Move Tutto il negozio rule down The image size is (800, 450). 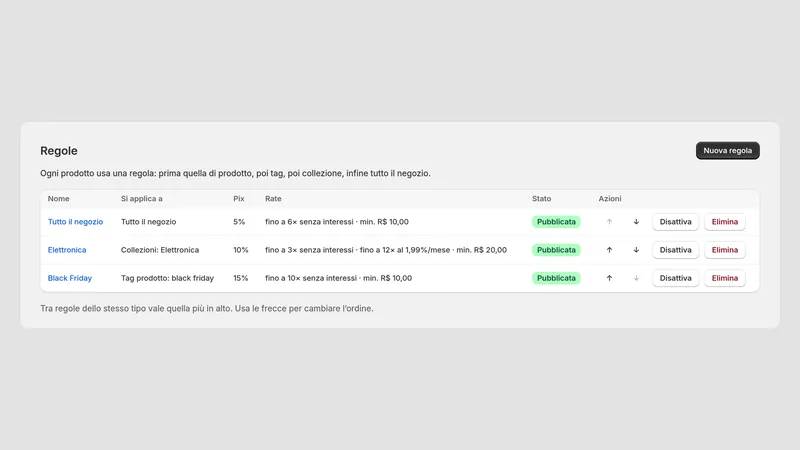636,222
